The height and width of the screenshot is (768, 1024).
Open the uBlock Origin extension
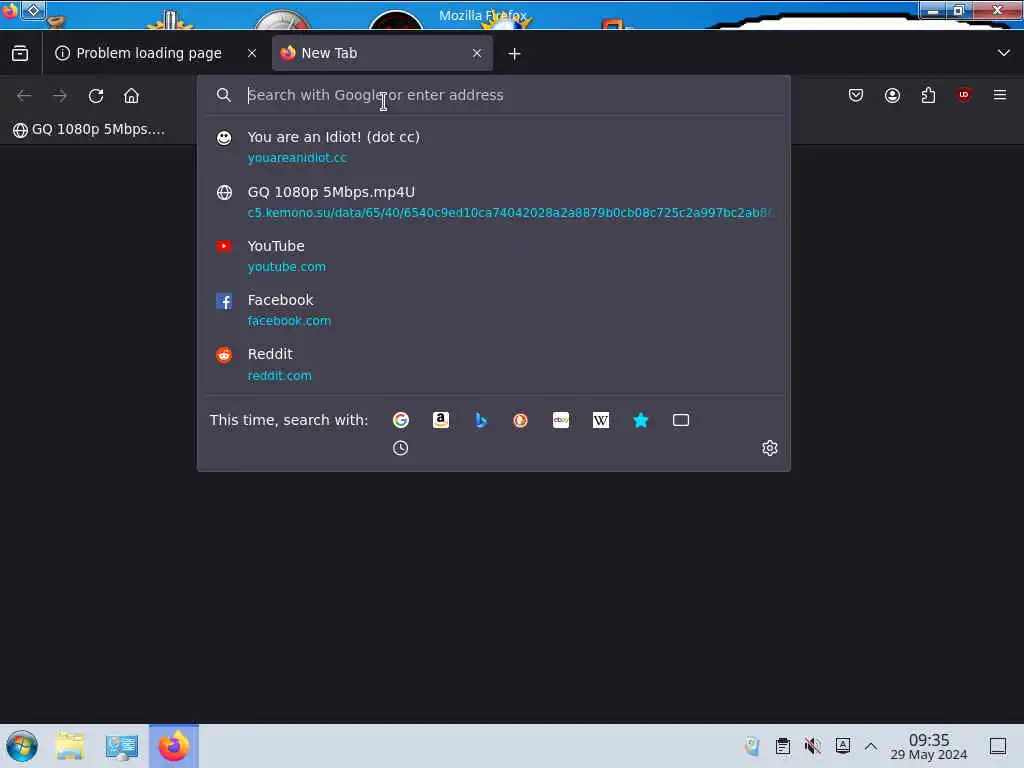click(x=964, y=95)
